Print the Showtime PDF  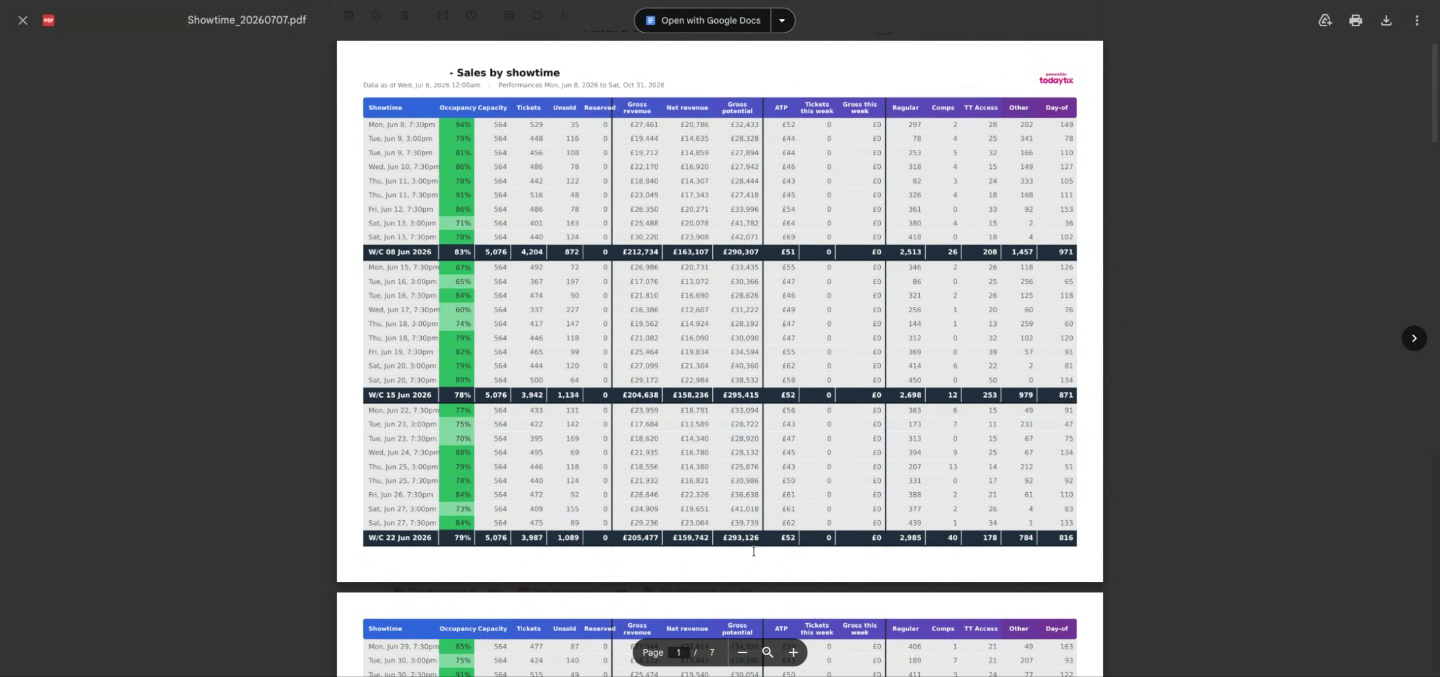1355,20
